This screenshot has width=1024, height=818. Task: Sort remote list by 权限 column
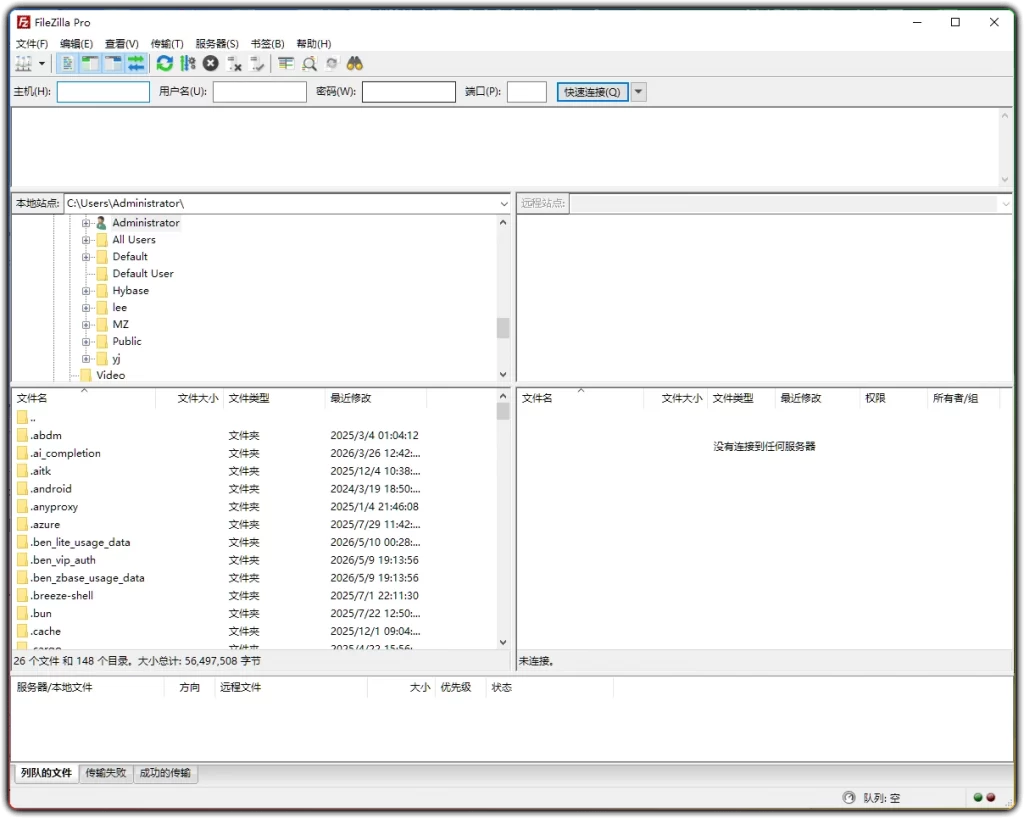point(892,398)
